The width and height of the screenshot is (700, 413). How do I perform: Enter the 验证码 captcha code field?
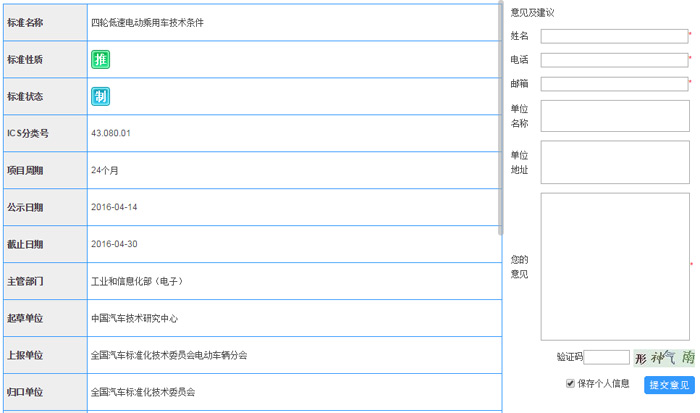coord(606,357)
